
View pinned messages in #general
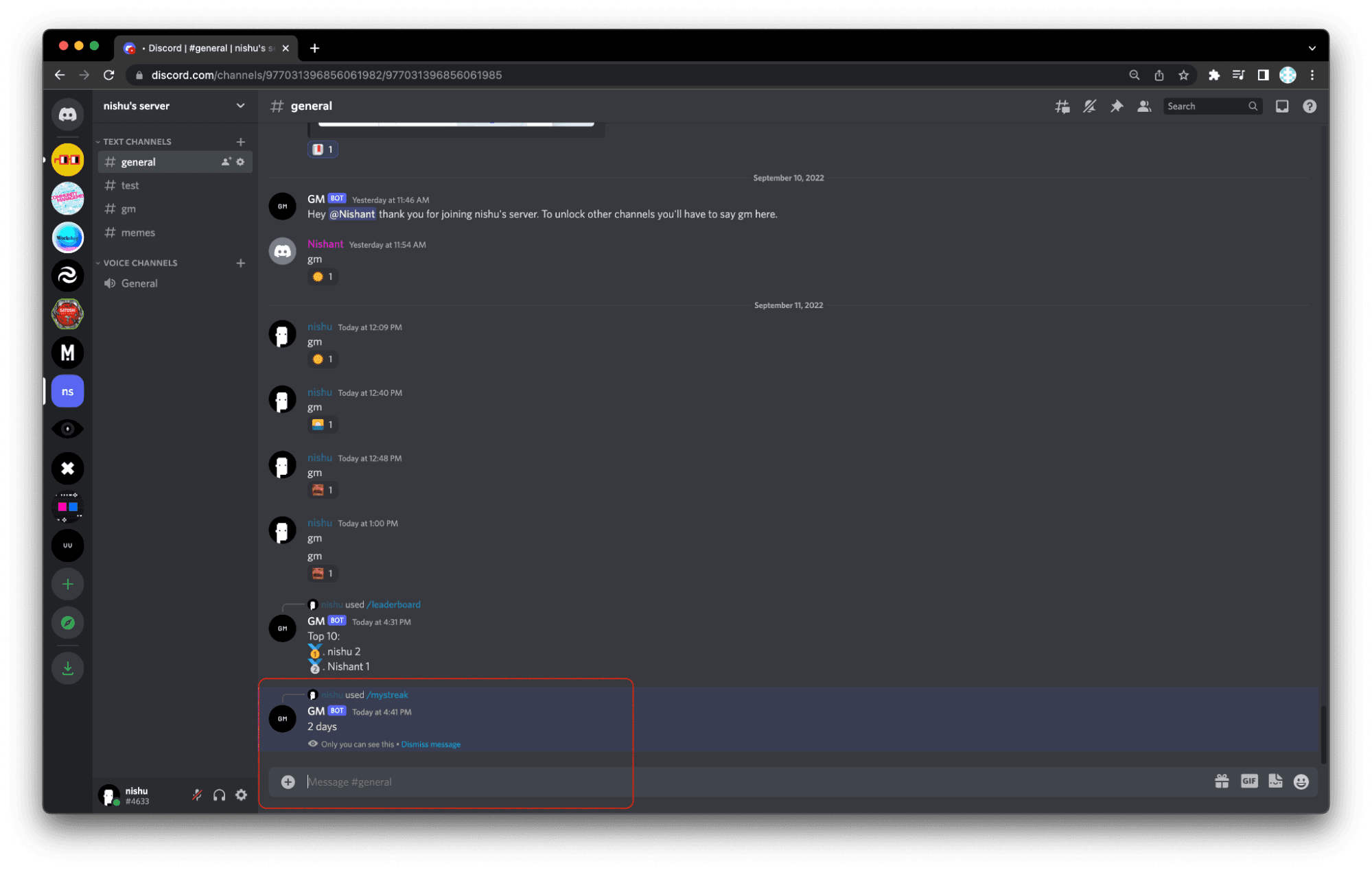tap(1117, 106)
